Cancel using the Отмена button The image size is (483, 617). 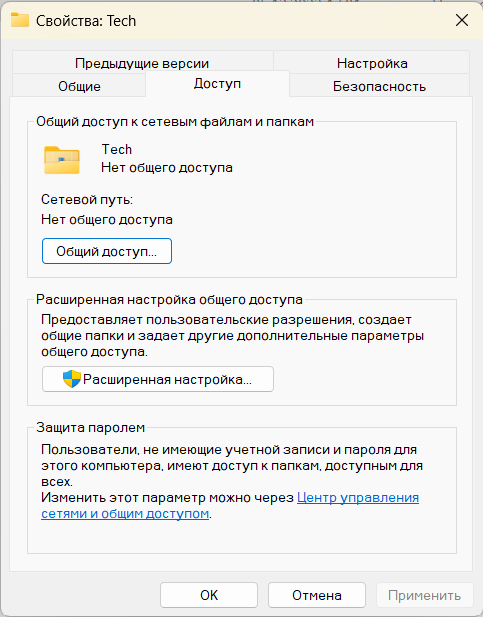(x=317, y=595)
